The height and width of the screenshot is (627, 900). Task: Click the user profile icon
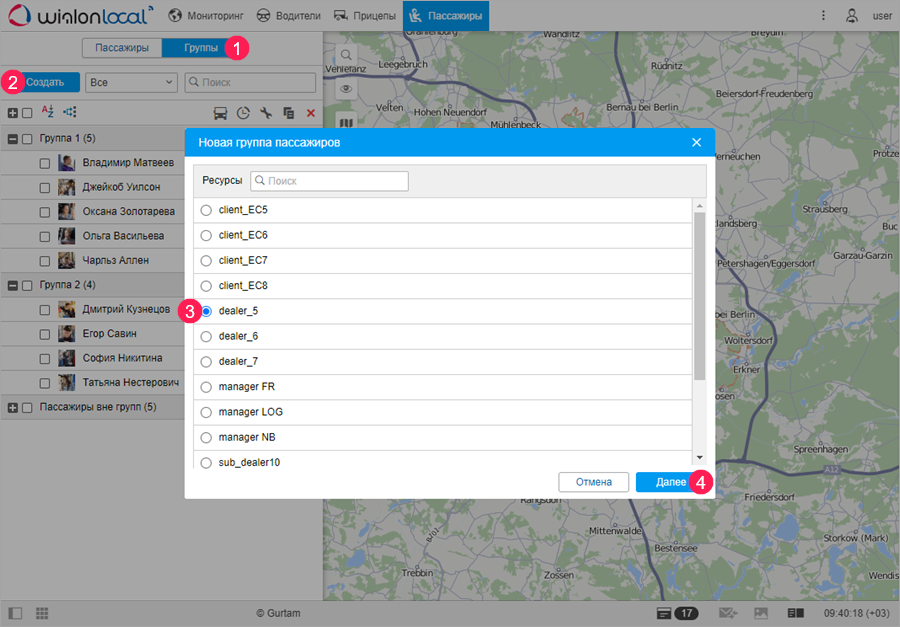tap(852, 16)
